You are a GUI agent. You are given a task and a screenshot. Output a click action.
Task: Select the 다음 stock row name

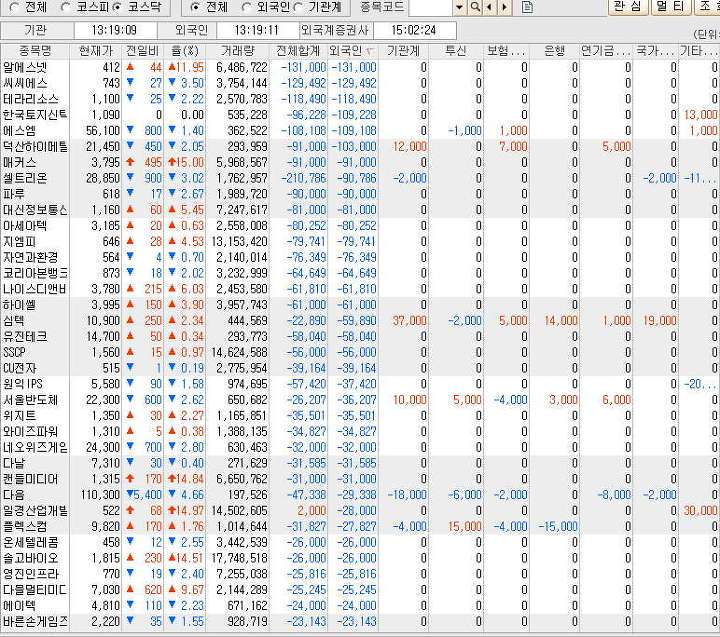tap(14, 495)
